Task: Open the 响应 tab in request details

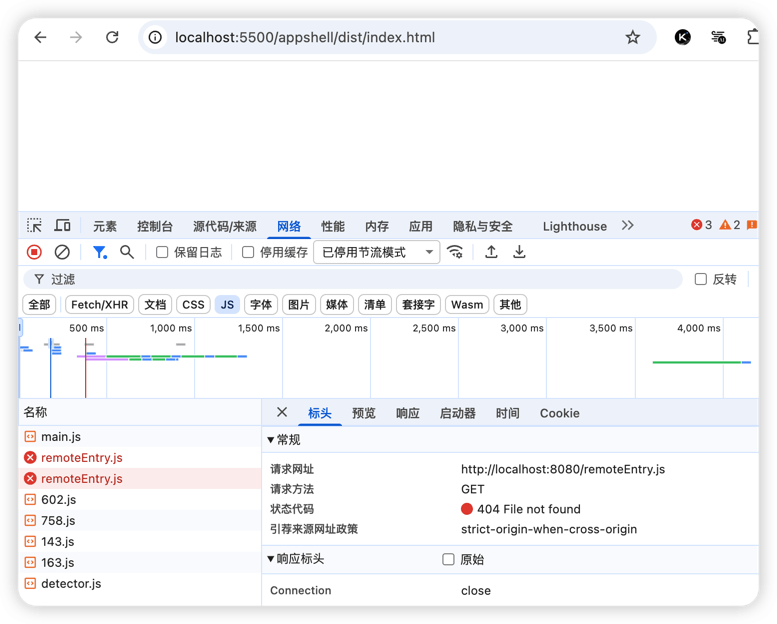Action: coord(408,413)
